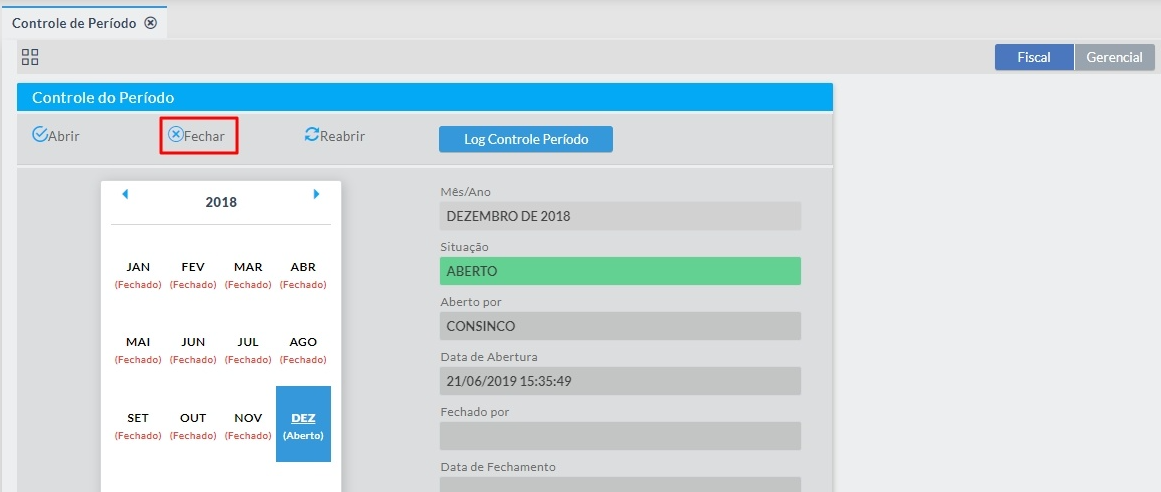This screenshot has height=492, width=1161.
Task: Select JAN month in calendar
Action: click(138, 275)
